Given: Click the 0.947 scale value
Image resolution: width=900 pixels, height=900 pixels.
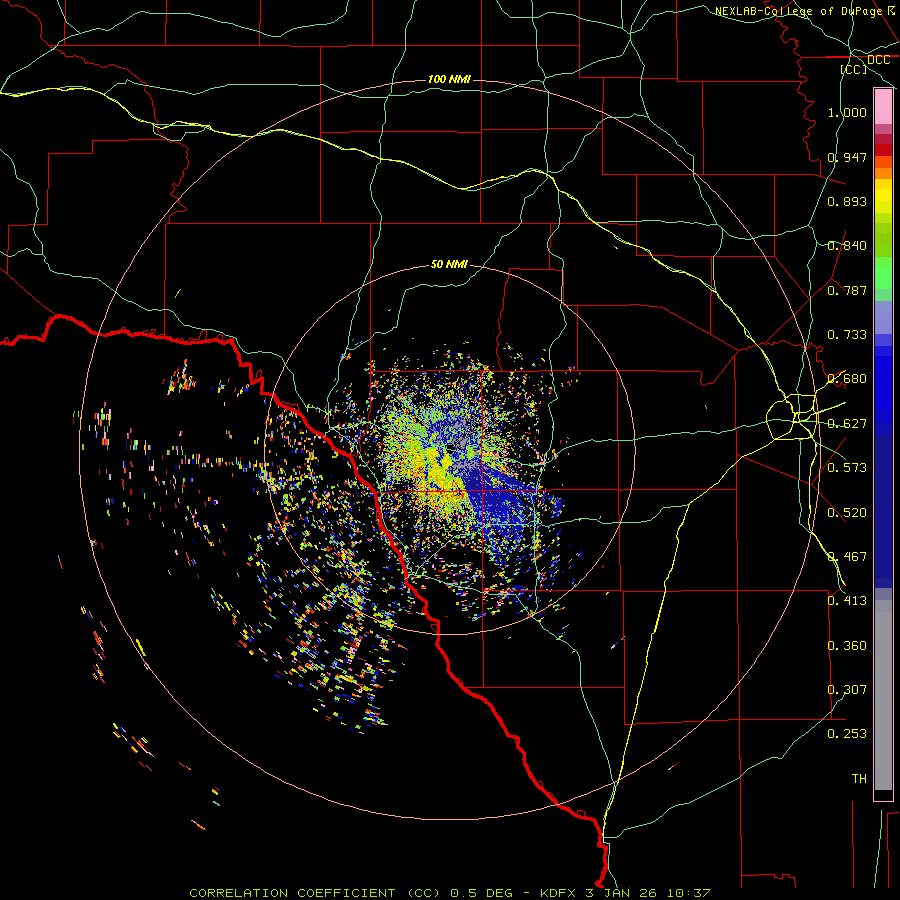Looking at the screenshot, I should coord(847,157).
